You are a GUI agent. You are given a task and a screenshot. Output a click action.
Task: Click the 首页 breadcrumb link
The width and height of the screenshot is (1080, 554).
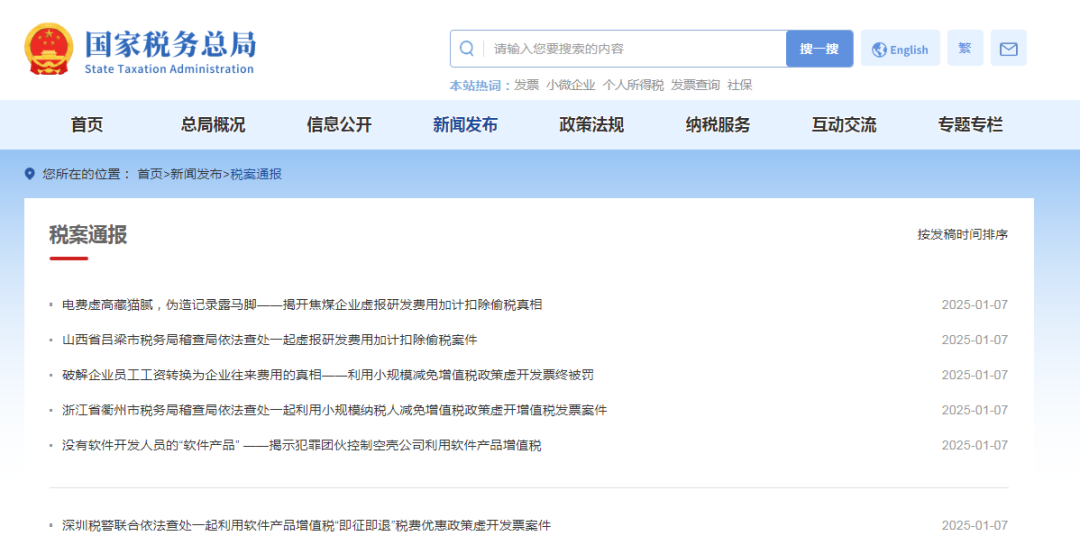click(149, 174)
